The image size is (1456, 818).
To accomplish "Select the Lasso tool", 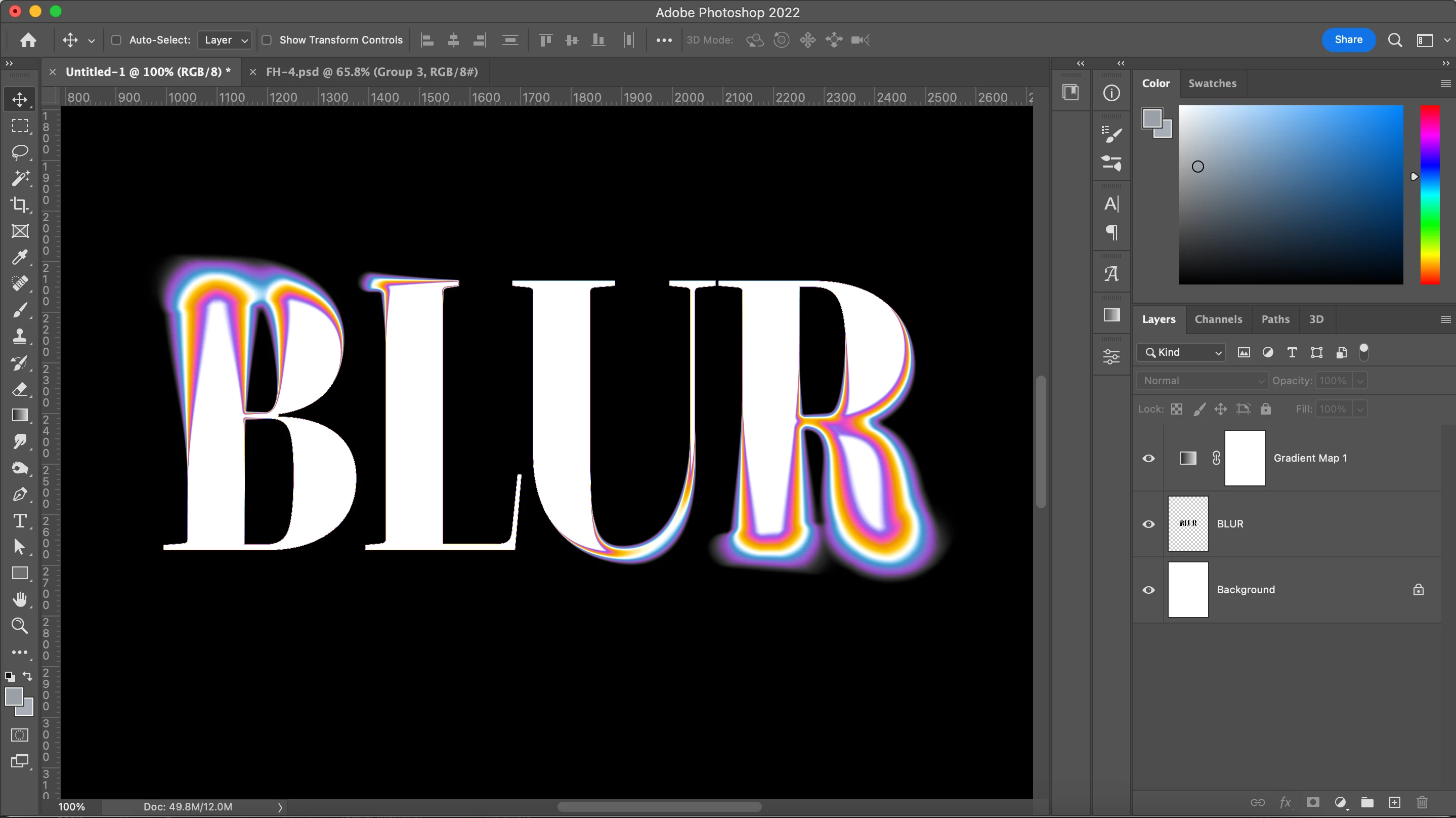I will click(20, 152).
